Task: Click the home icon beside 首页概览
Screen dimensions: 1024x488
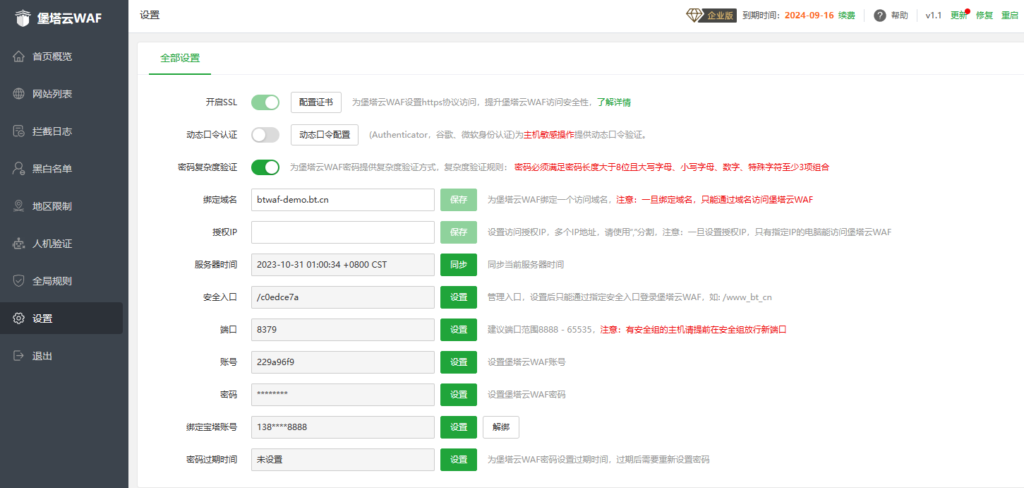Action: tap(19, 56)
